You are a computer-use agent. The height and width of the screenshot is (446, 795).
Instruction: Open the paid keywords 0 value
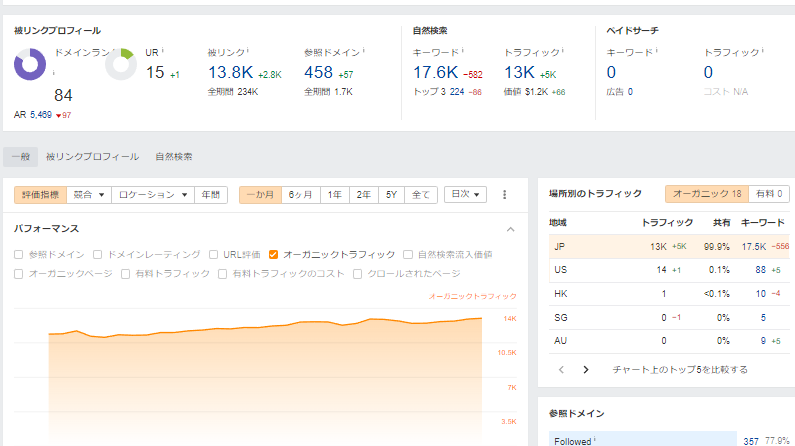click(x=611, y=72)
